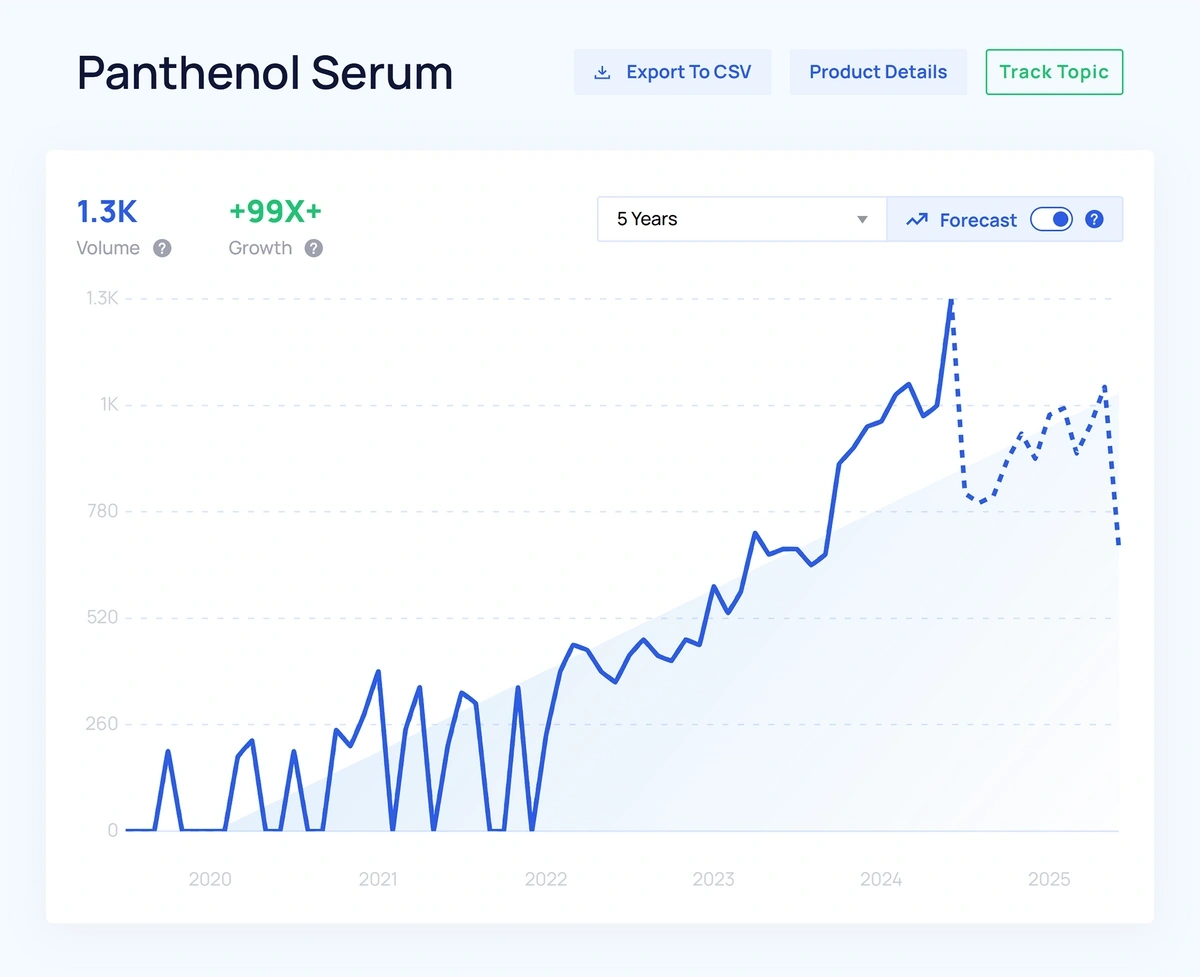Image resolution: width=1200 pixels, height=977 pixels.
Task: Click the 2023 x-axis label
Action: tap(713, 879)
